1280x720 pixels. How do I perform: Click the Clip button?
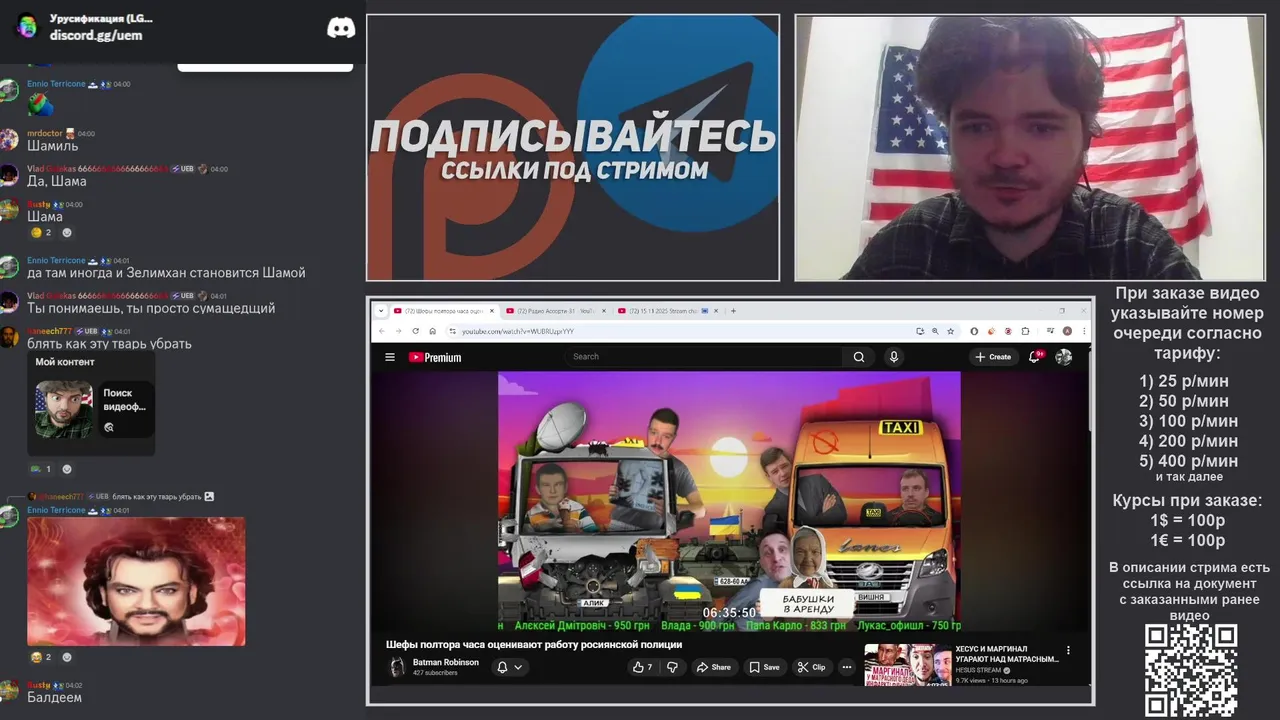[811, 667]
